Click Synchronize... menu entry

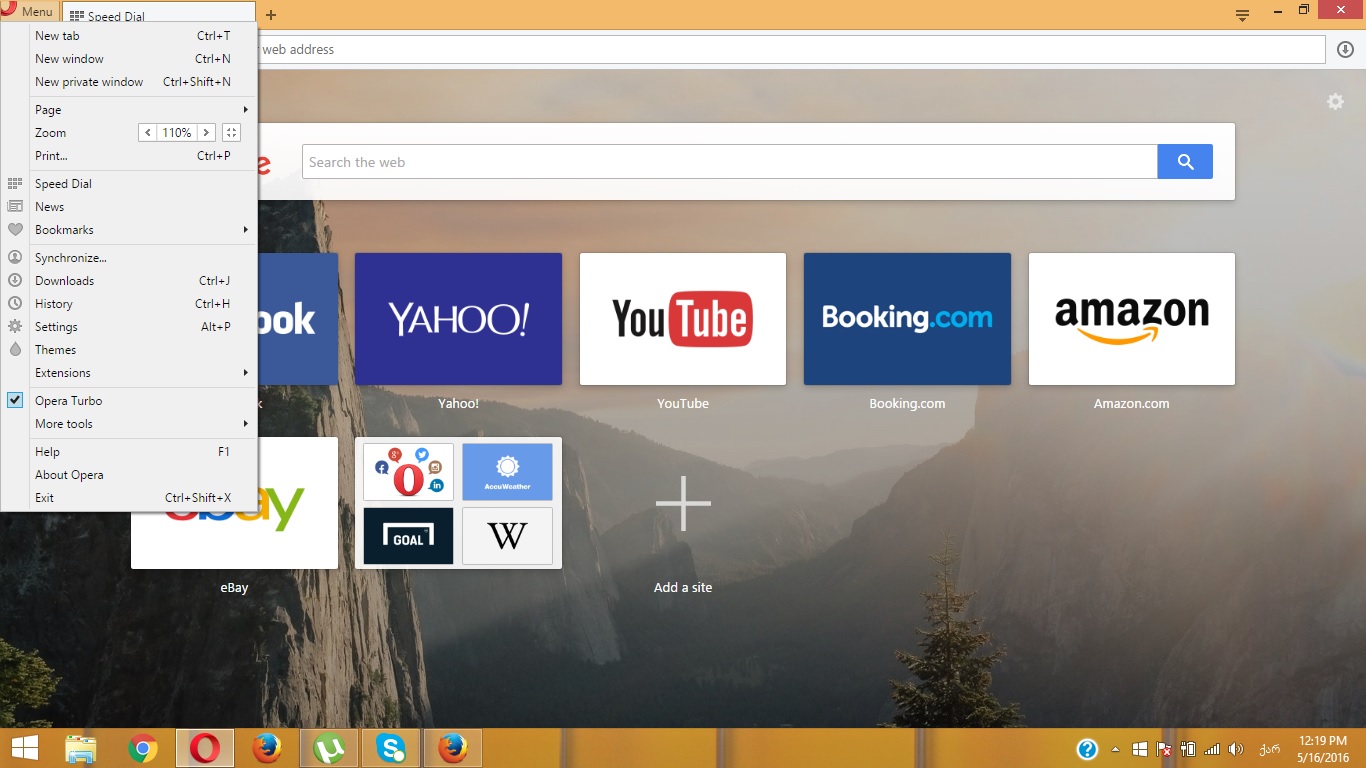[x=130, y=258]
